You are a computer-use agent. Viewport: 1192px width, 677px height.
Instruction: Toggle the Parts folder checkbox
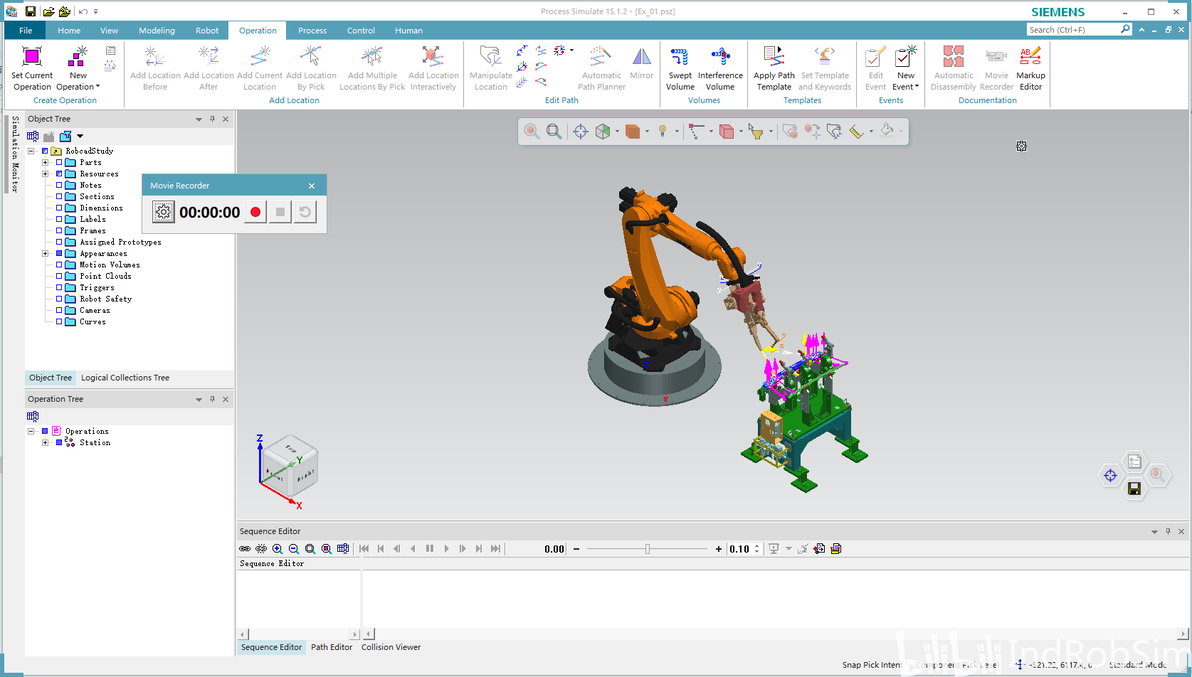click(59, 163)
